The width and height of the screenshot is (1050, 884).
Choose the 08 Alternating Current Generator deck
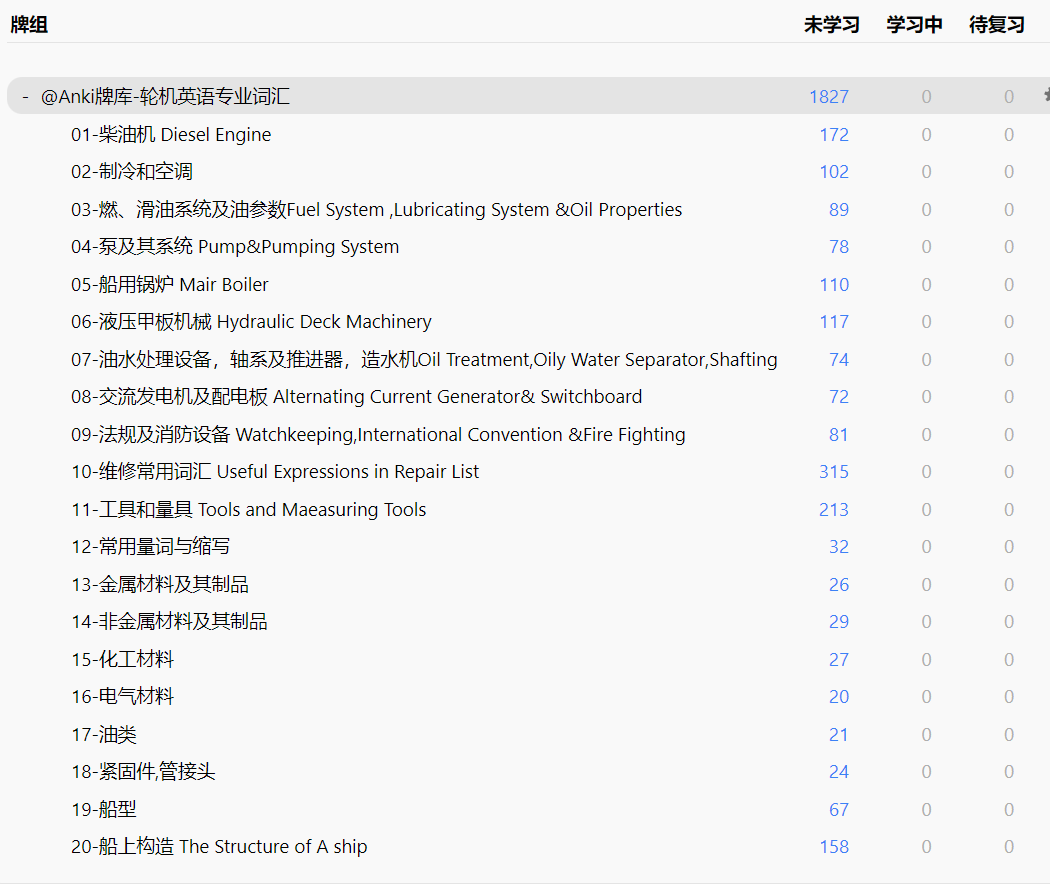coord(356,397)
